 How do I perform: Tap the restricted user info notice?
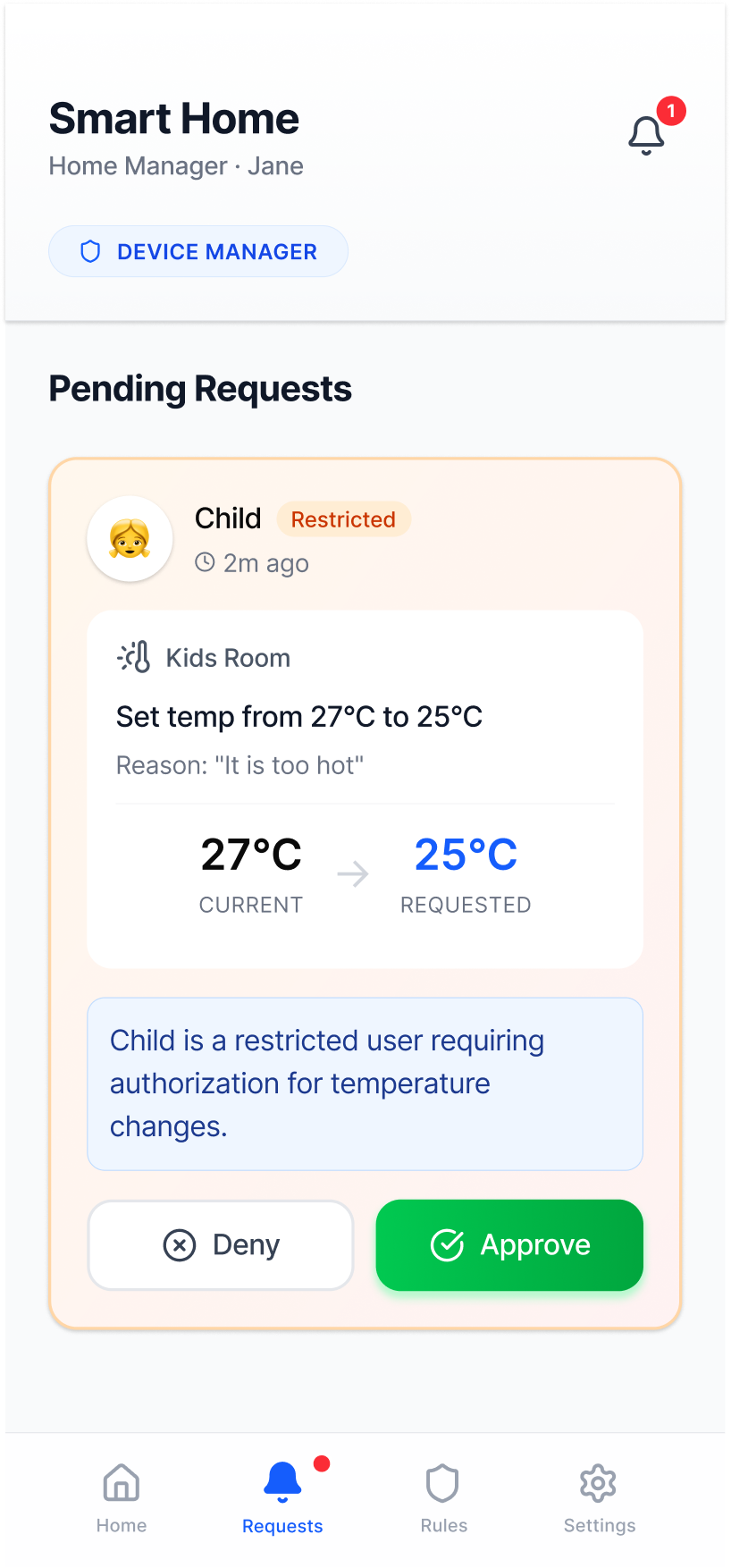pyautogui.click(x=365, y=1083)
